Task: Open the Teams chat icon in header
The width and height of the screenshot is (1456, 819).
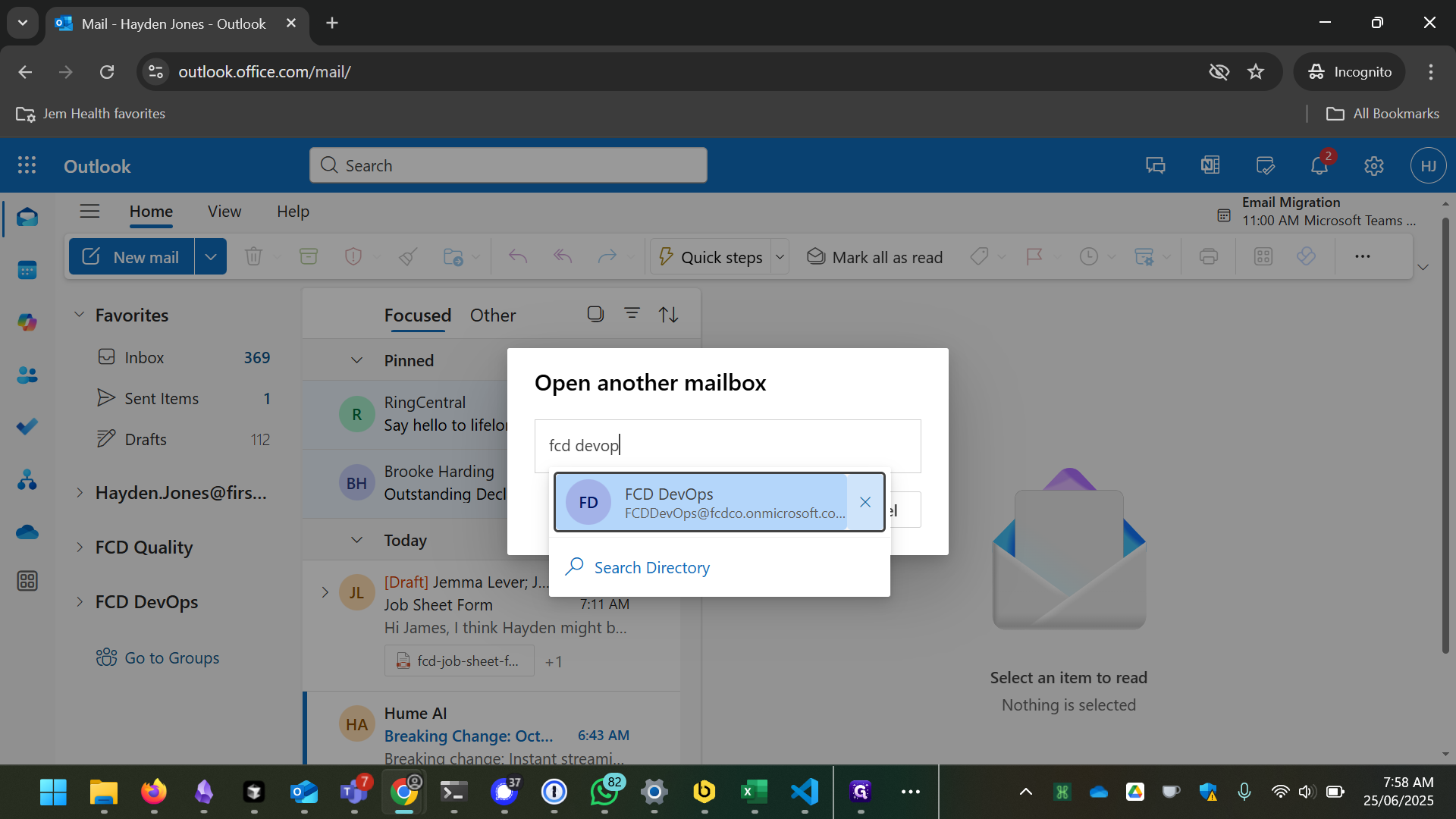Action: pyautogui.click(x=1155, y=165)
